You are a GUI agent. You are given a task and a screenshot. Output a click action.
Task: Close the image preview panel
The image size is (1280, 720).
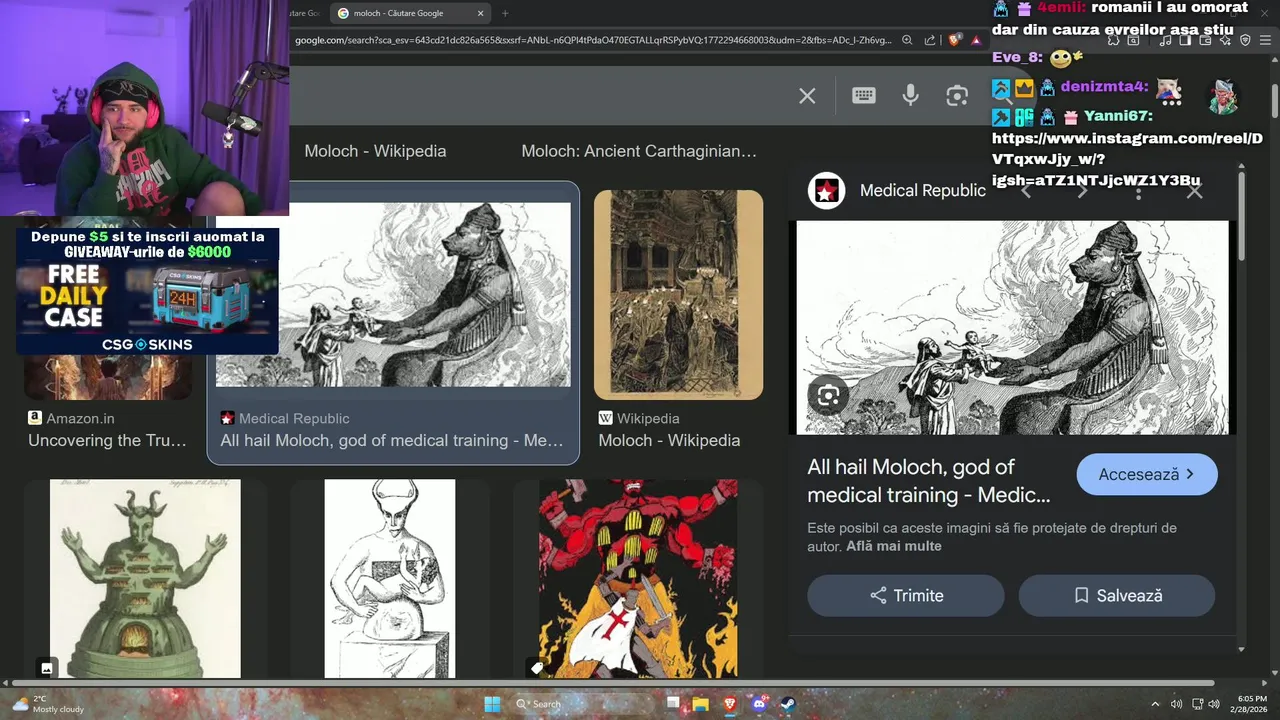click(1194, 190)
